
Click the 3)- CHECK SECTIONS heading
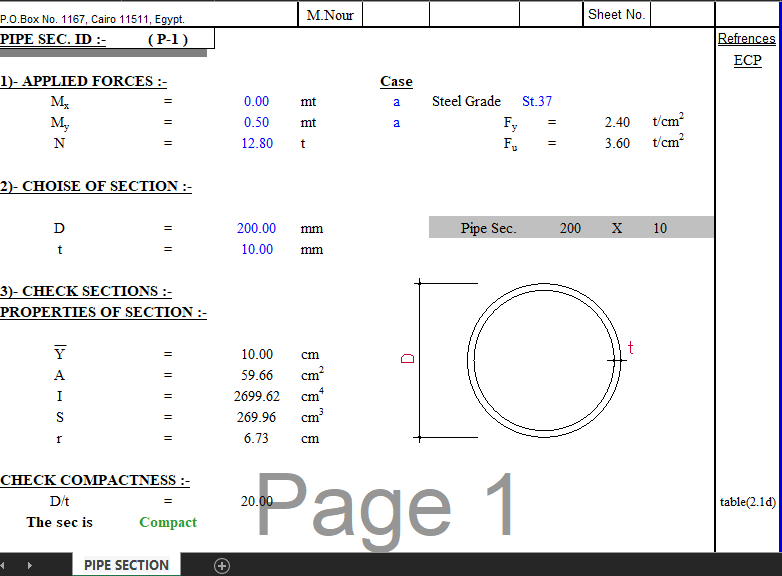coord(86,291)
